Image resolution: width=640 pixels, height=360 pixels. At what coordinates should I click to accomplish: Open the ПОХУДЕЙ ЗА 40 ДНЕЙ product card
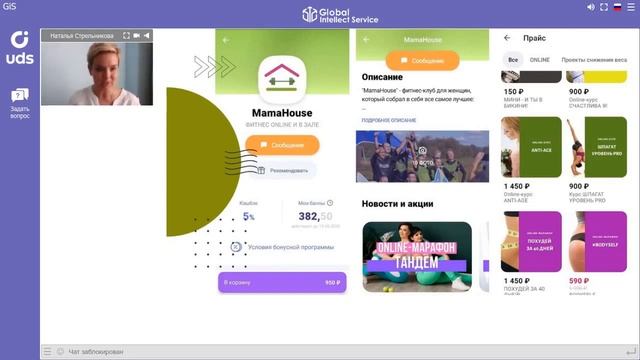pyautogui.click(x=531, y=242)
